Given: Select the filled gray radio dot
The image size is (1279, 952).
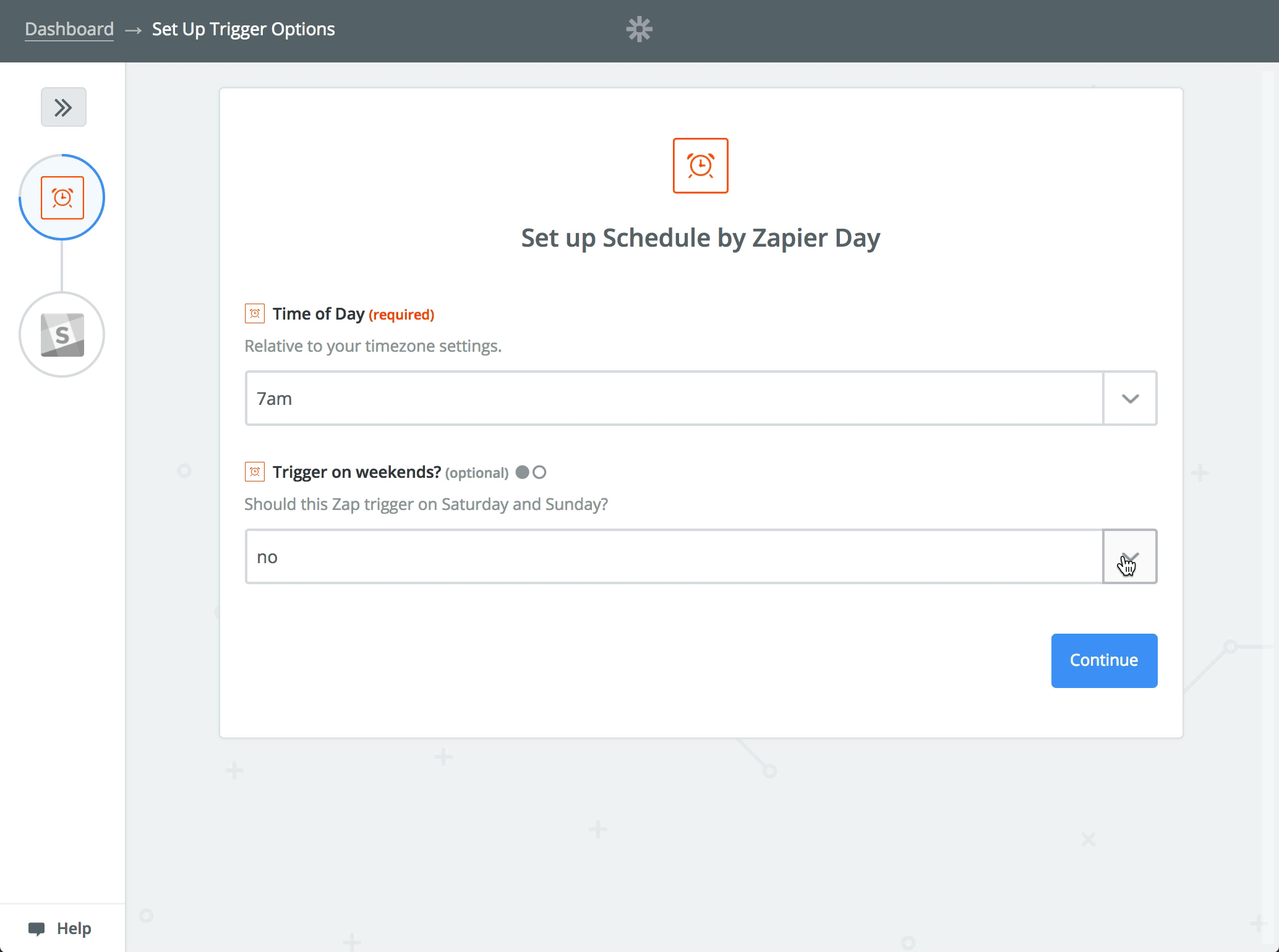Looking at the screenshot, I should 523,472.
